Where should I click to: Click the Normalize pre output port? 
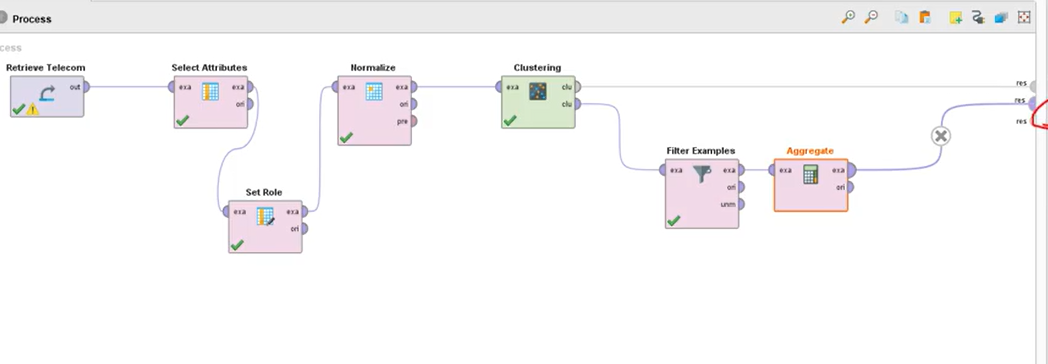413,122
